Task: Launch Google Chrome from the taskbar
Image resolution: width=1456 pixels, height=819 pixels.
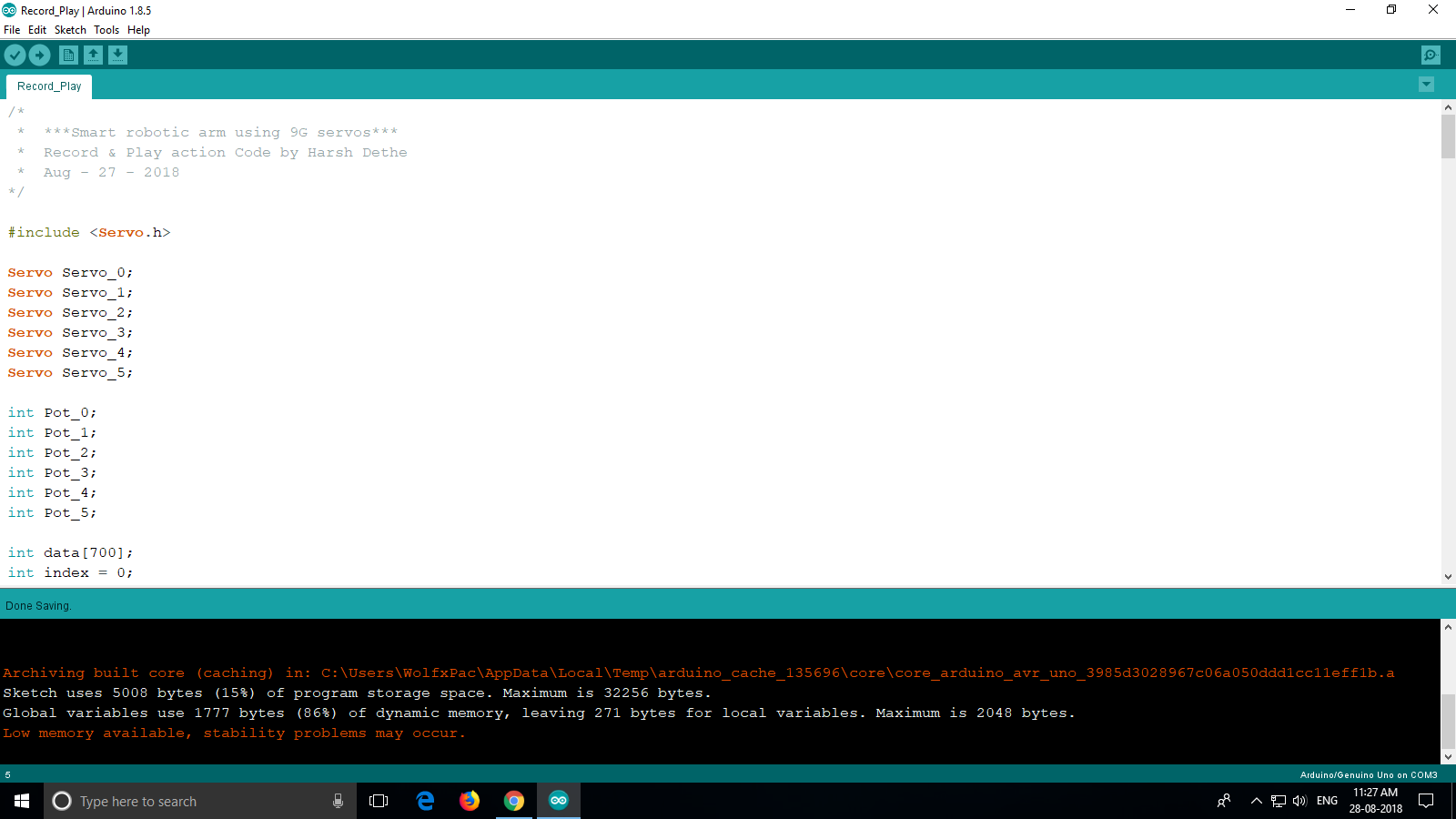Action: (x=514, y=801)
